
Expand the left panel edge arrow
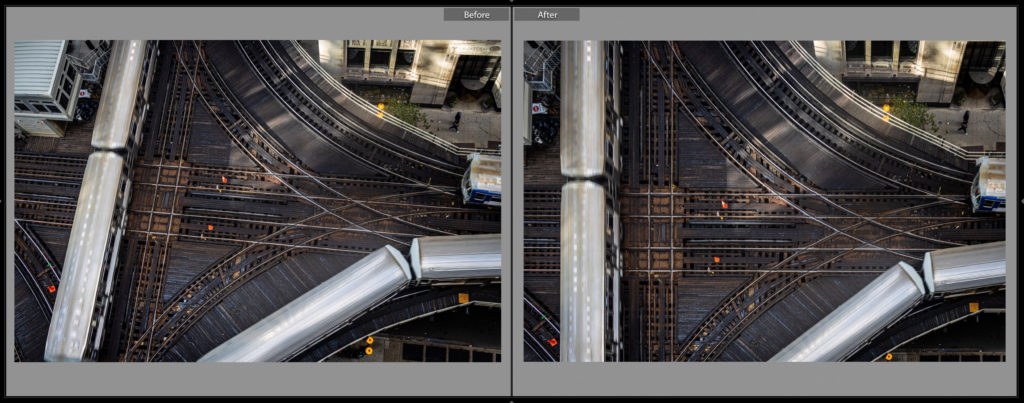[3, 201]
